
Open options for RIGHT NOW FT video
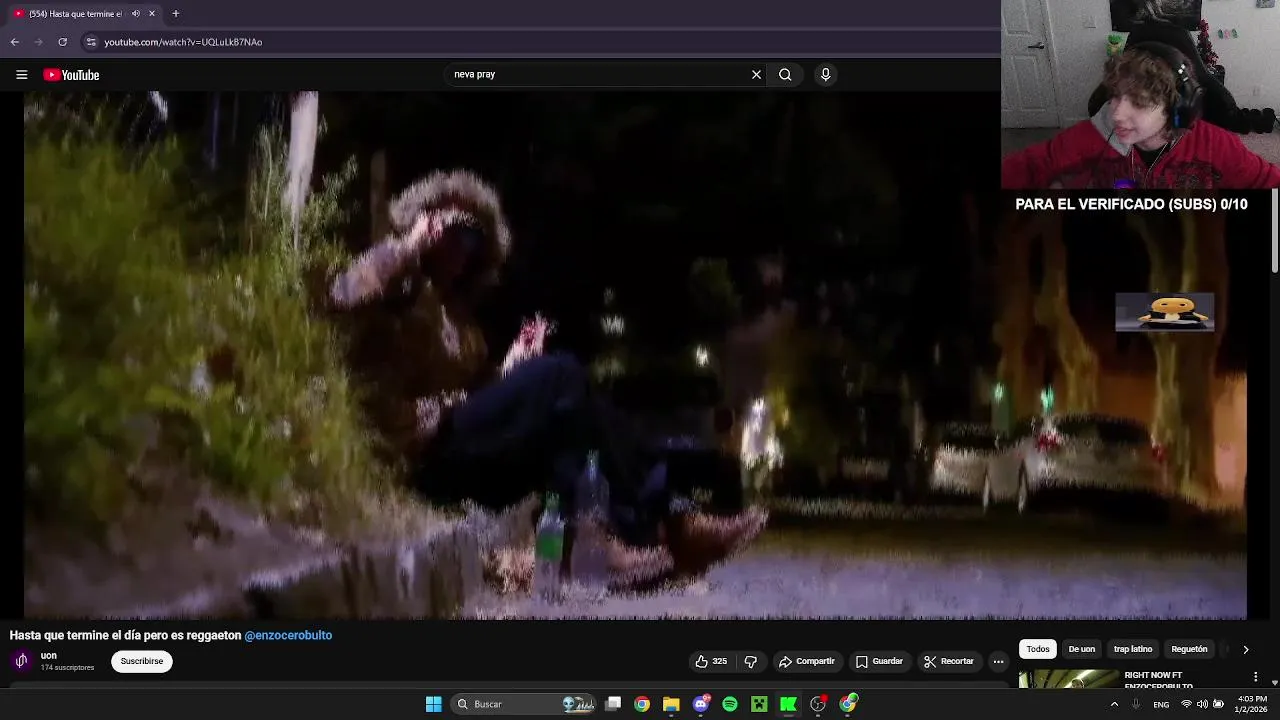(x=1255, y=677)
